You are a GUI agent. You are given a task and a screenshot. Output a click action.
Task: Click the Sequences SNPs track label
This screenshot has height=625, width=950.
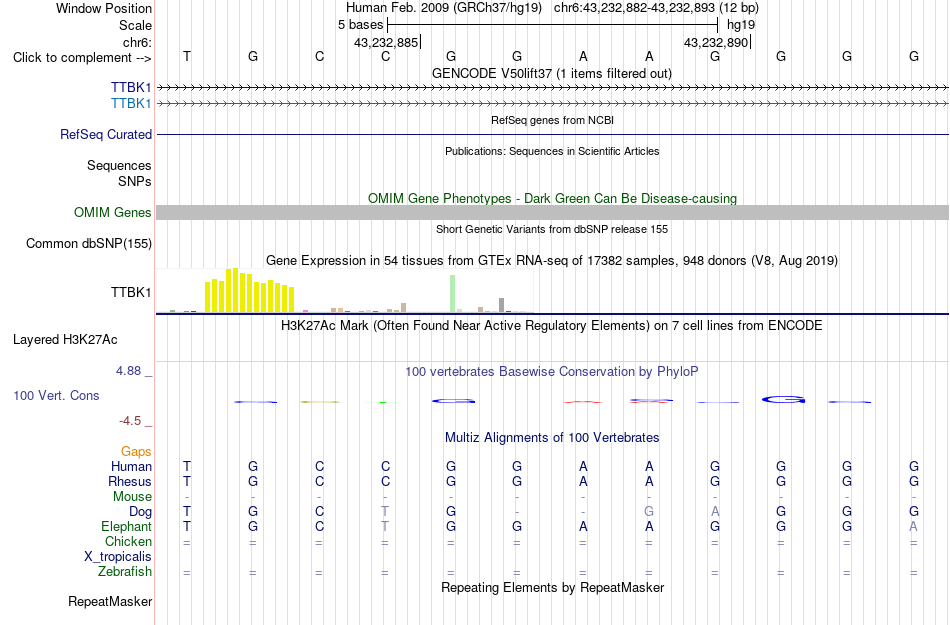119,173
